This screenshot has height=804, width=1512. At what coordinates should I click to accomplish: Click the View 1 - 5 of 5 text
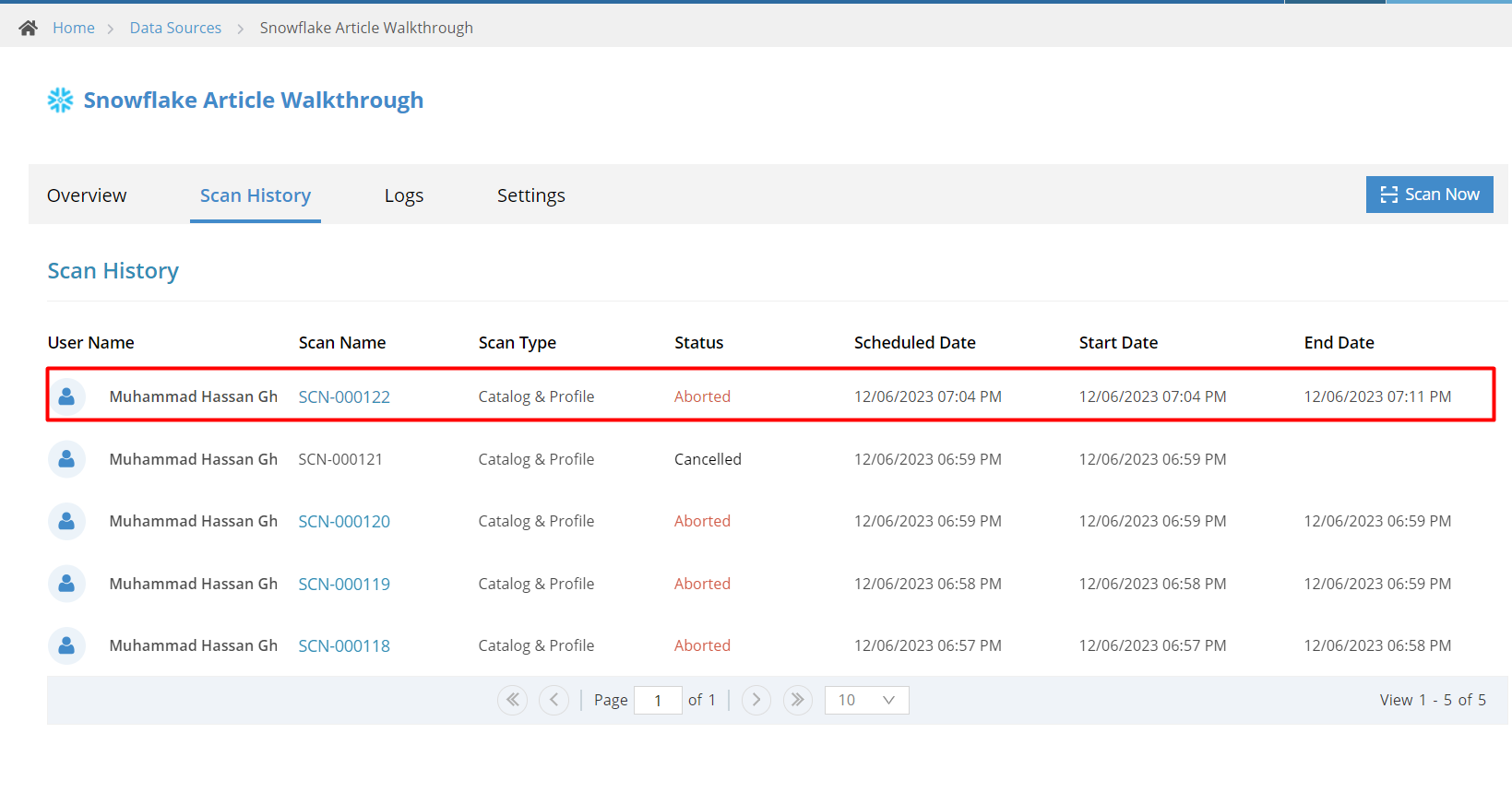[1433, 700]
